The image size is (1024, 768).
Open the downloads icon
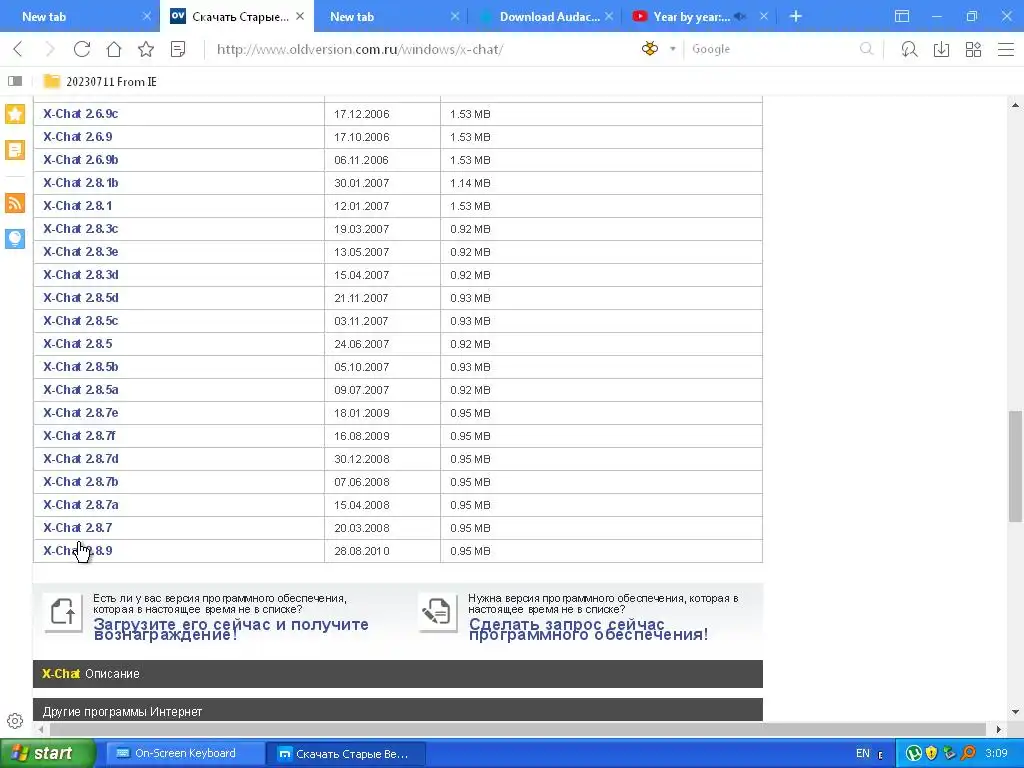tap(941, 49)
